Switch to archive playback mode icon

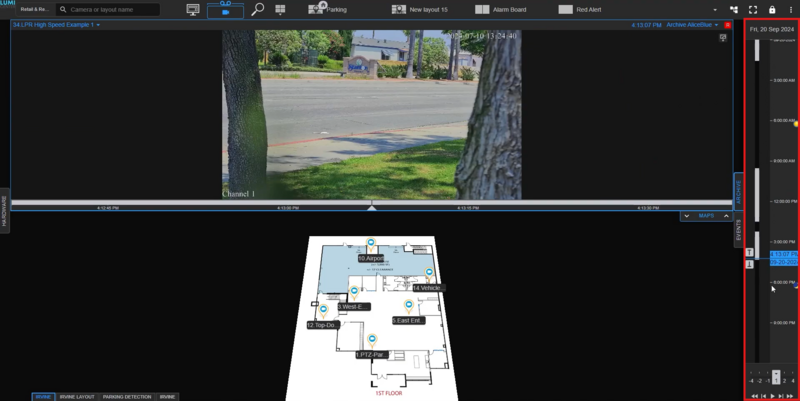(x=225, y=10)
